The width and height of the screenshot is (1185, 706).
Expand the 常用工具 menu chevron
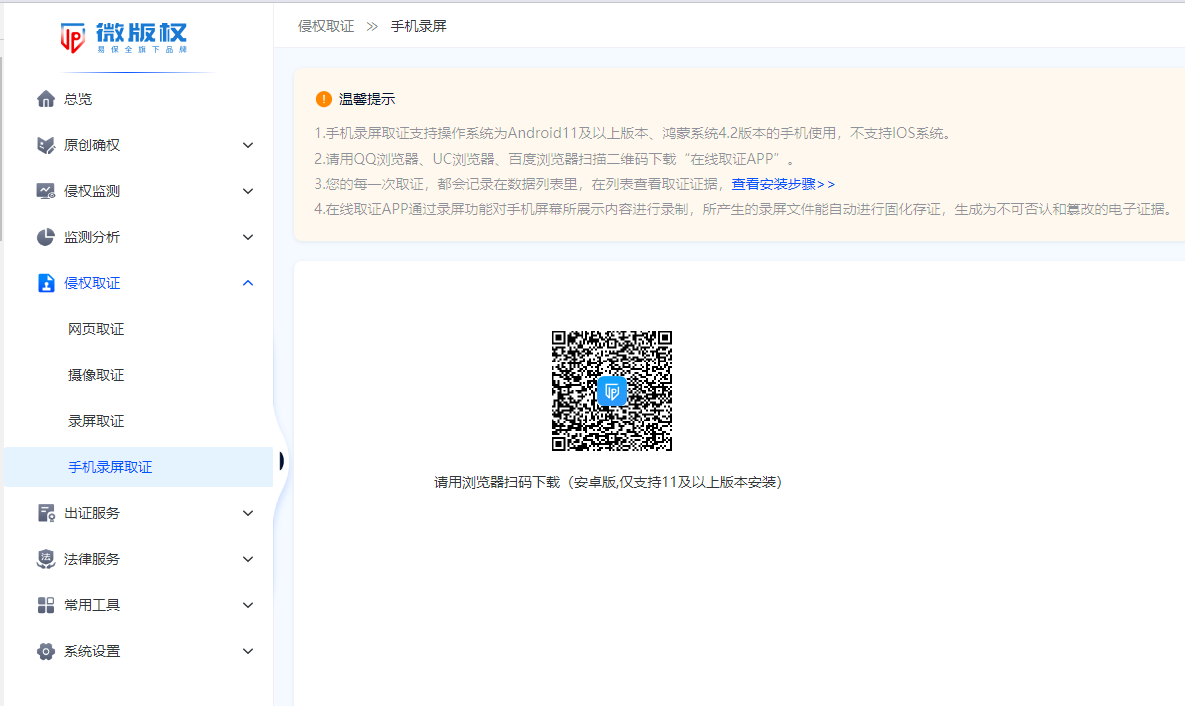248,605
